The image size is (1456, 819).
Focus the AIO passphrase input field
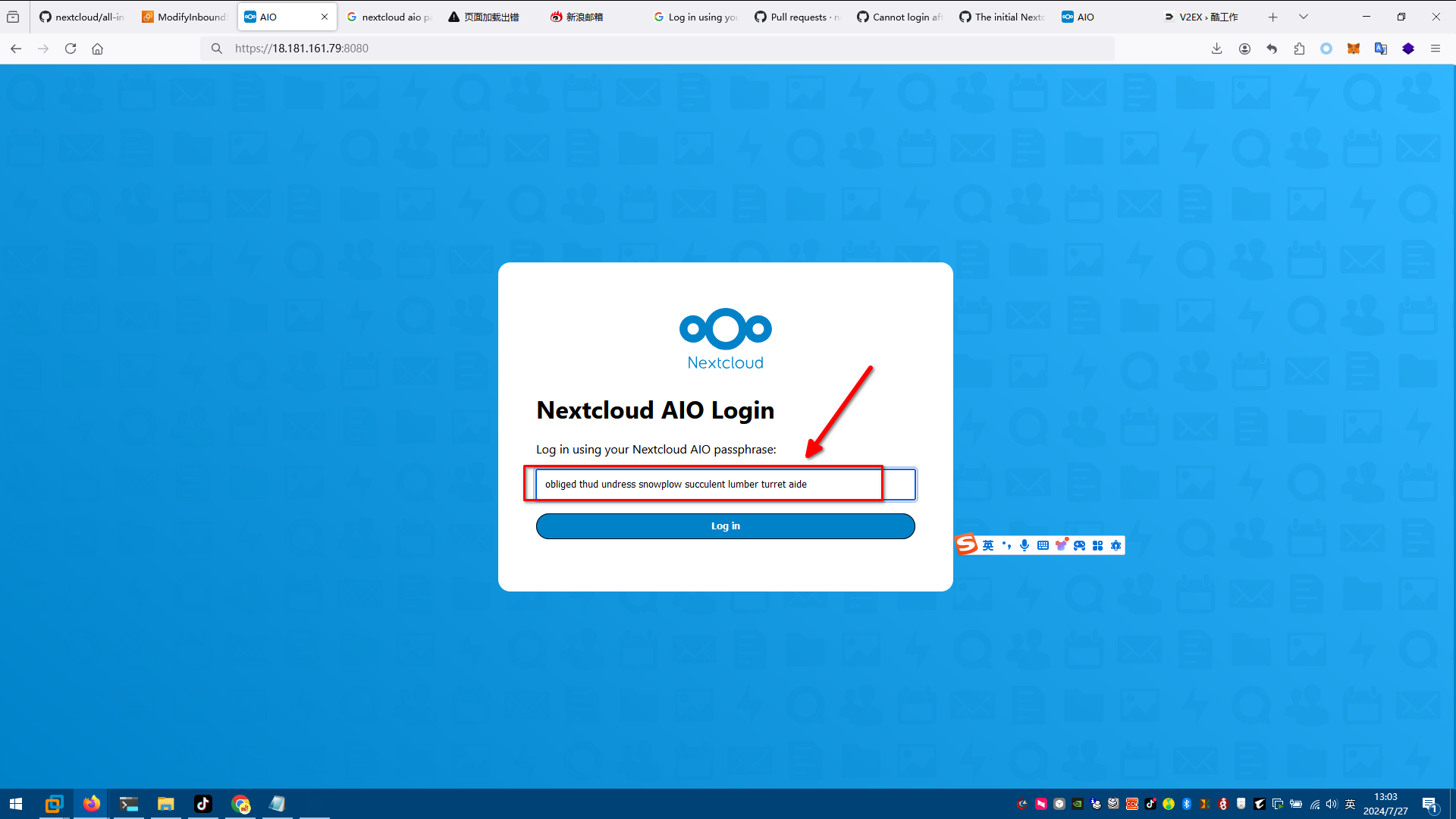click(725, 485)
